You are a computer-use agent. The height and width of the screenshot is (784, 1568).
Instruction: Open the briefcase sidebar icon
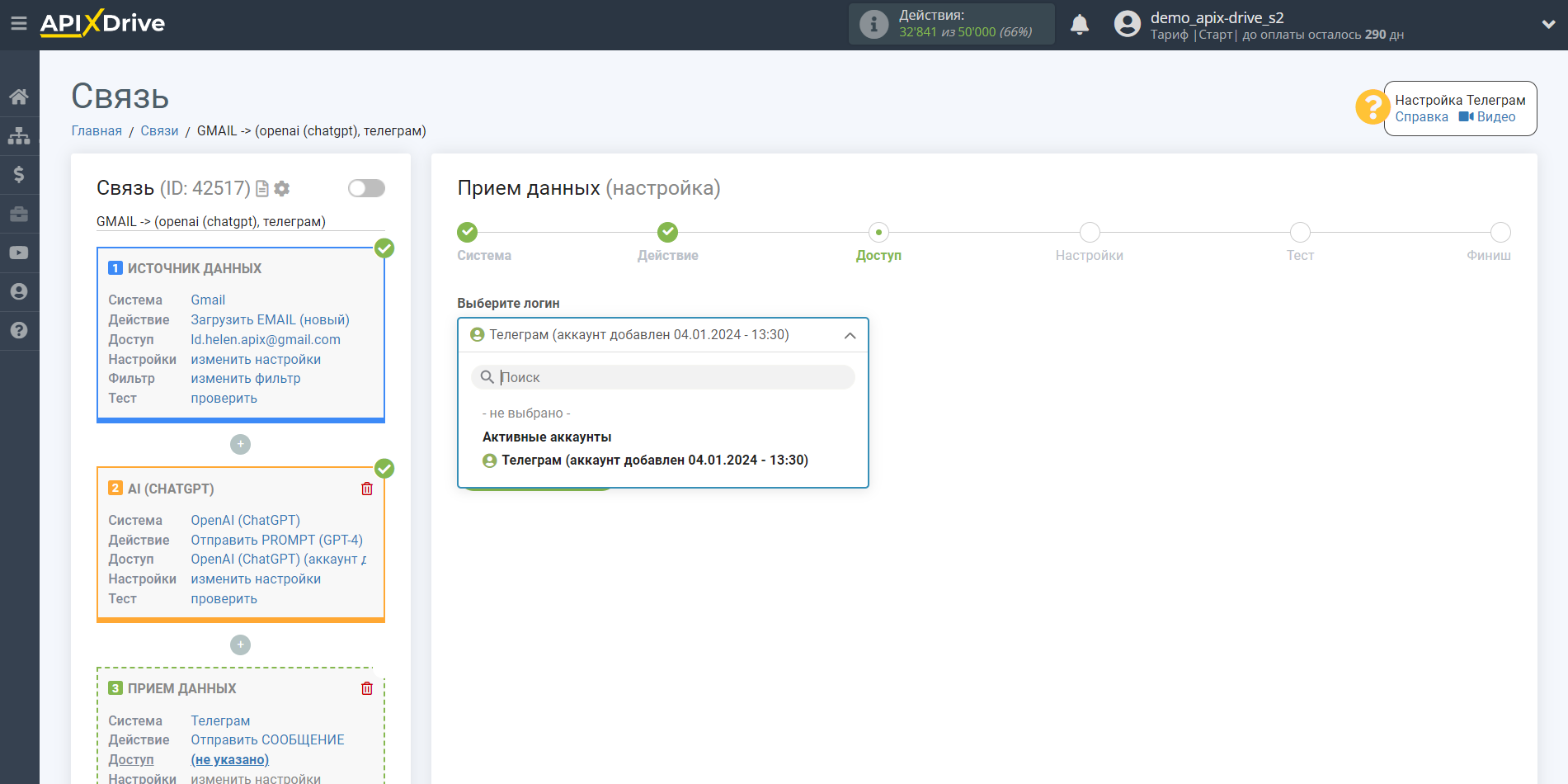click(x=19, y=214)
